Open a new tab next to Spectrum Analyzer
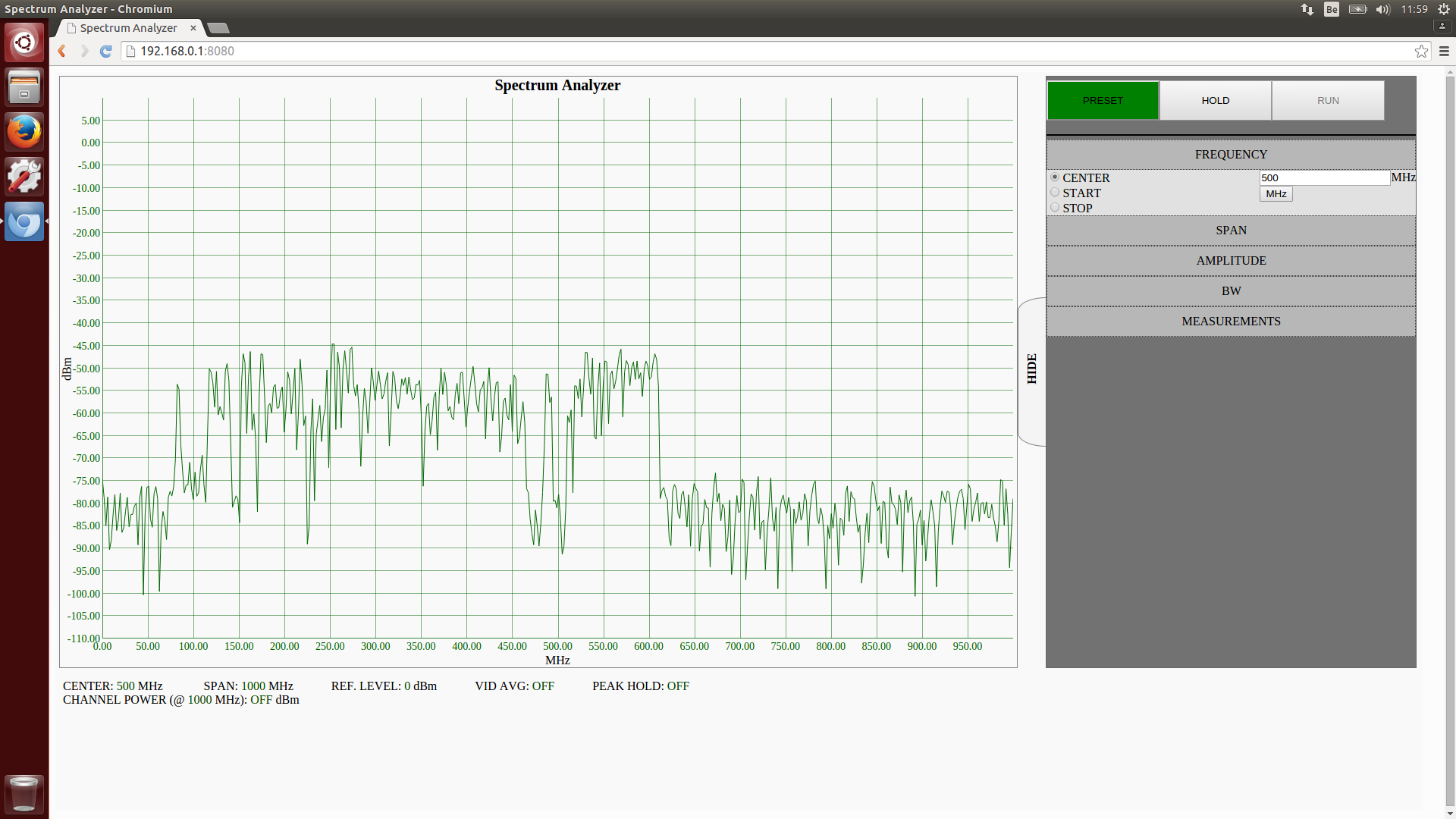The width and height of the screenshot is (1456, 819). point(218,28)
